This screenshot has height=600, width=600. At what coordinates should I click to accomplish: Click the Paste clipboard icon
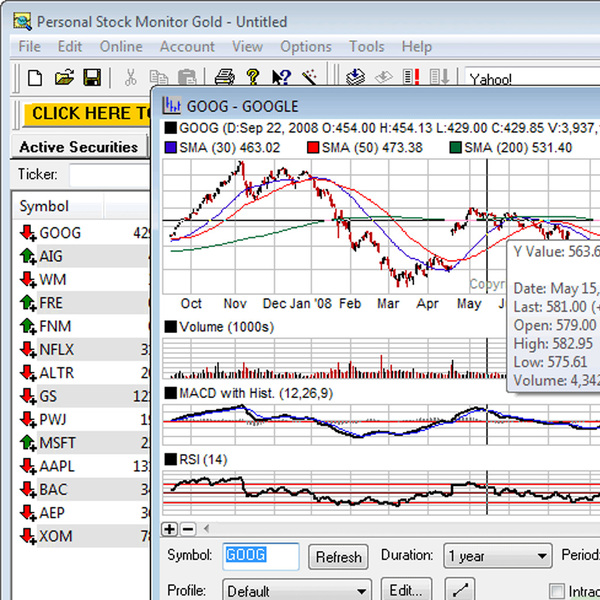[x=187, y=77]
